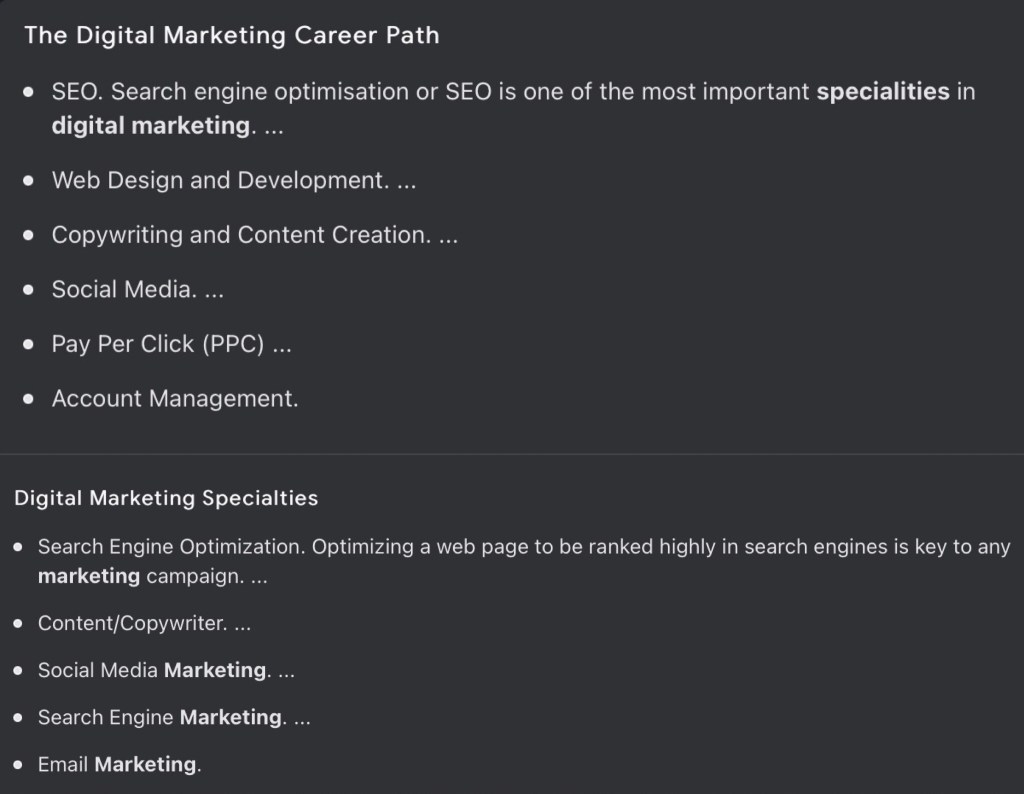Select the "Email Marketing." list item
The height and width of the screenshot is (794, 1024).
[119, 764]
